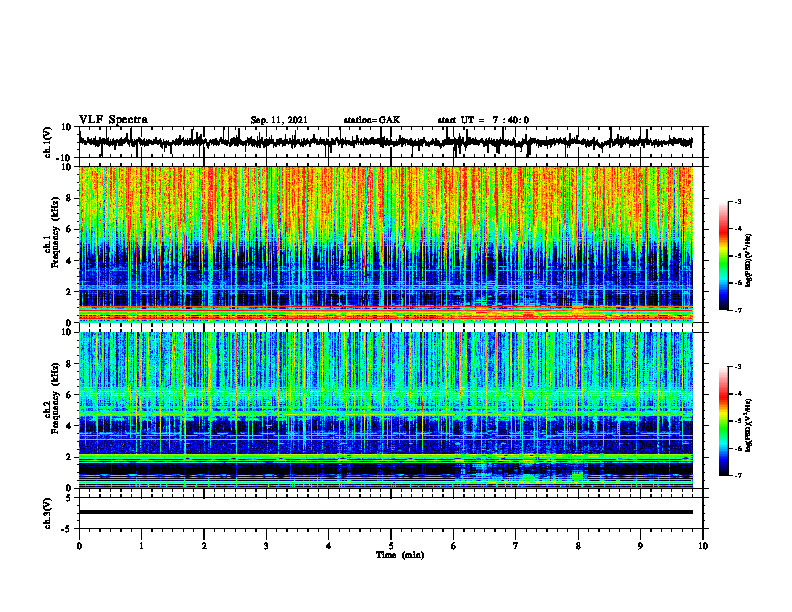Click the flat black ch.3 voltage trace
Viewport: 792px width, 612px height.
[x=385, y=512]
